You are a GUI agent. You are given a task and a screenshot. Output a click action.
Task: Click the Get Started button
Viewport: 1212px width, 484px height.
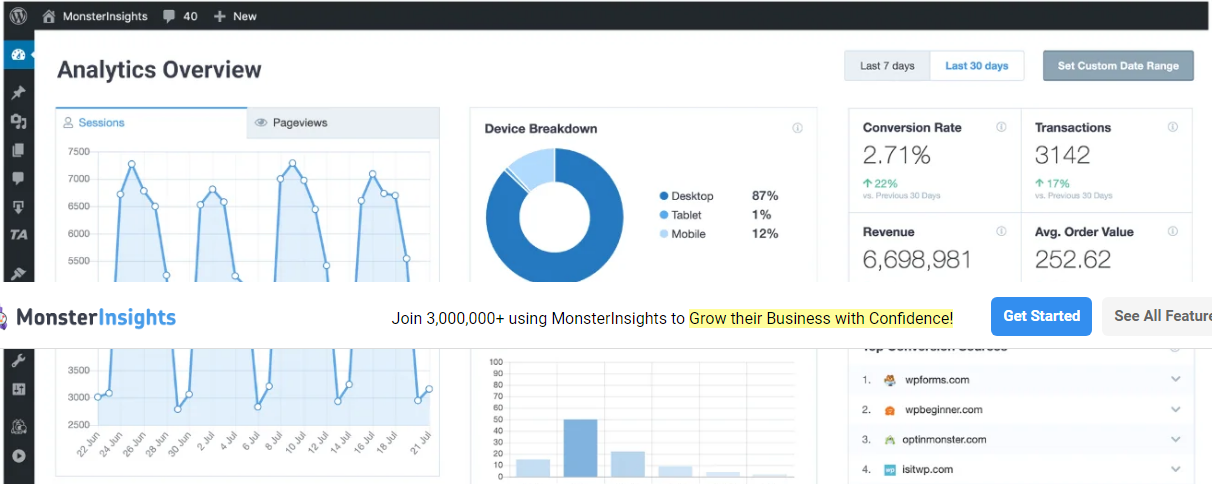pos(1041,316)
